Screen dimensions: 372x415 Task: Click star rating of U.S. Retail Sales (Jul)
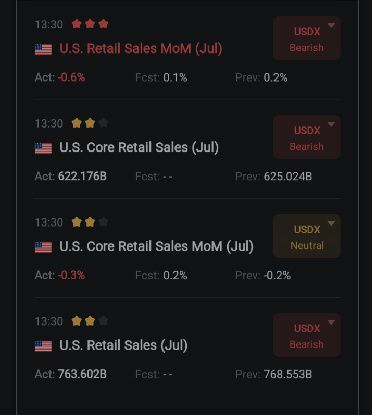(90, 321)
